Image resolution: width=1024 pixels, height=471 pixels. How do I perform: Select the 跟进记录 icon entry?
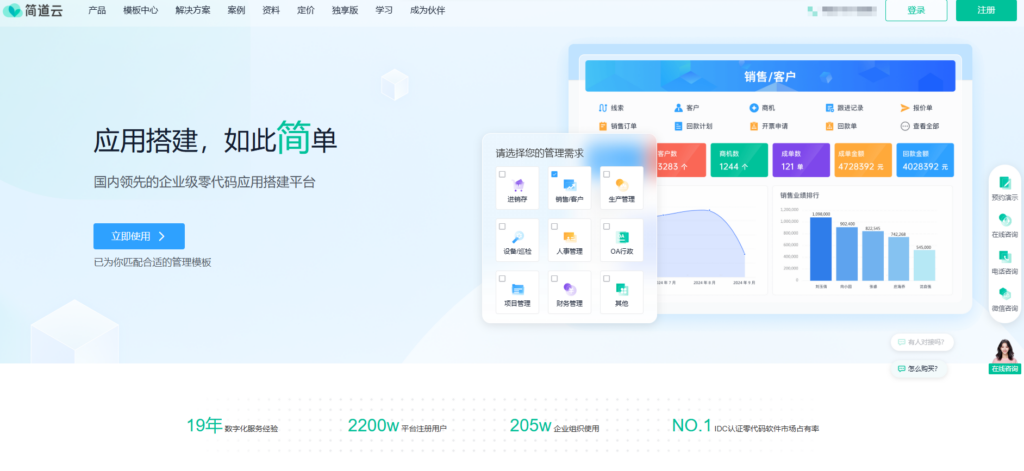pyautogui.click(x=829, y=108)
